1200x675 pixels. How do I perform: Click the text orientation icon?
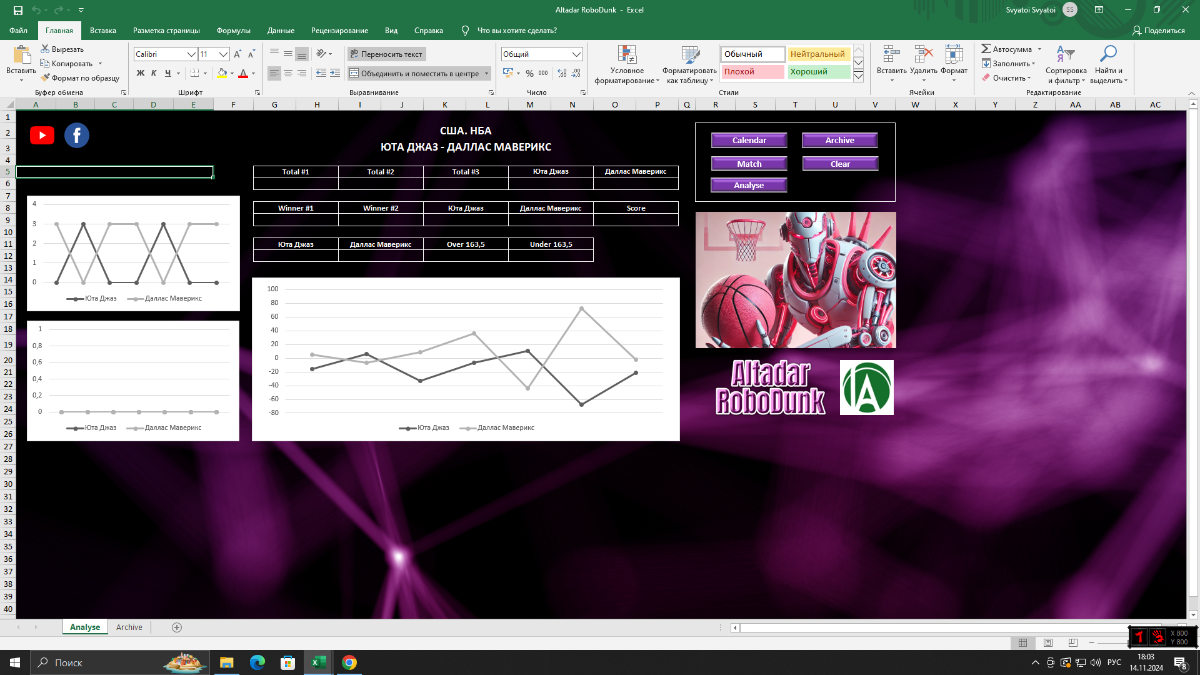pyautogui.click(x=322, y=54)
